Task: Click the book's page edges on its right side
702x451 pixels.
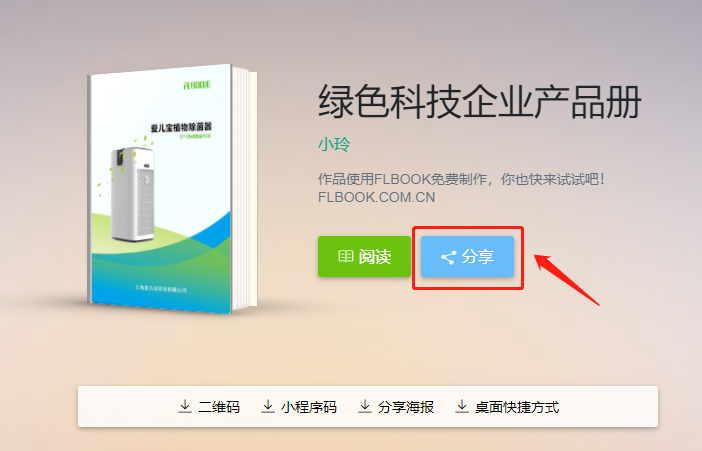Action: 244,188
